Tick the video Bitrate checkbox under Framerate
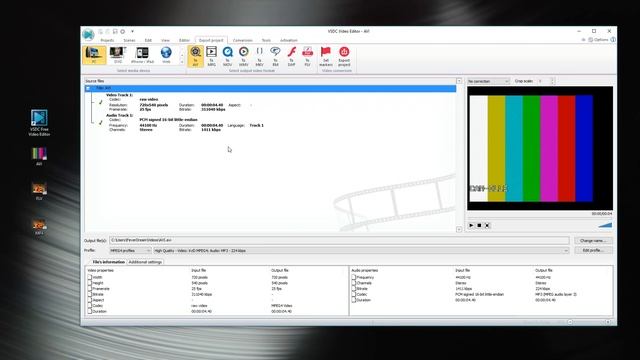640x360 pixels. coord(89,294)
